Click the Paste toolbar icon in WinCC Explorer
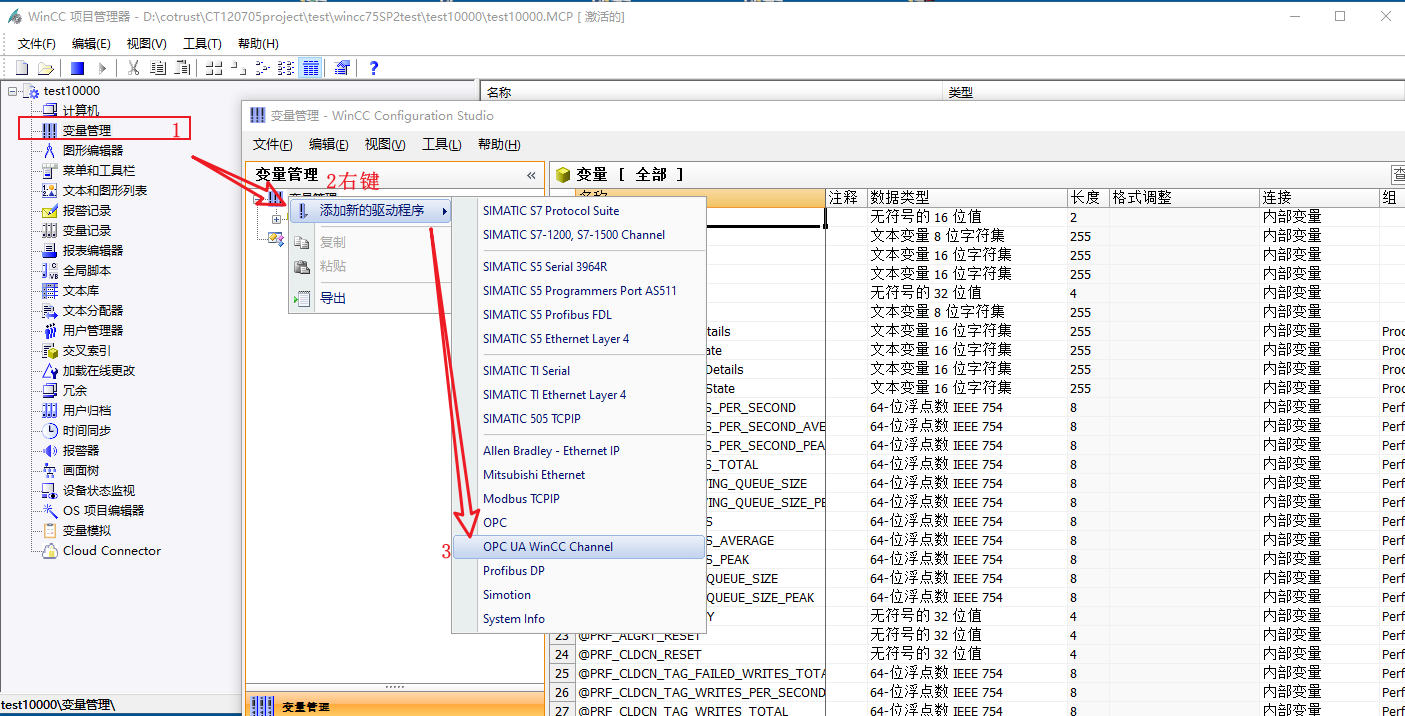The image size is (1405, 716). pyautogui.click(x=182, y=68)
